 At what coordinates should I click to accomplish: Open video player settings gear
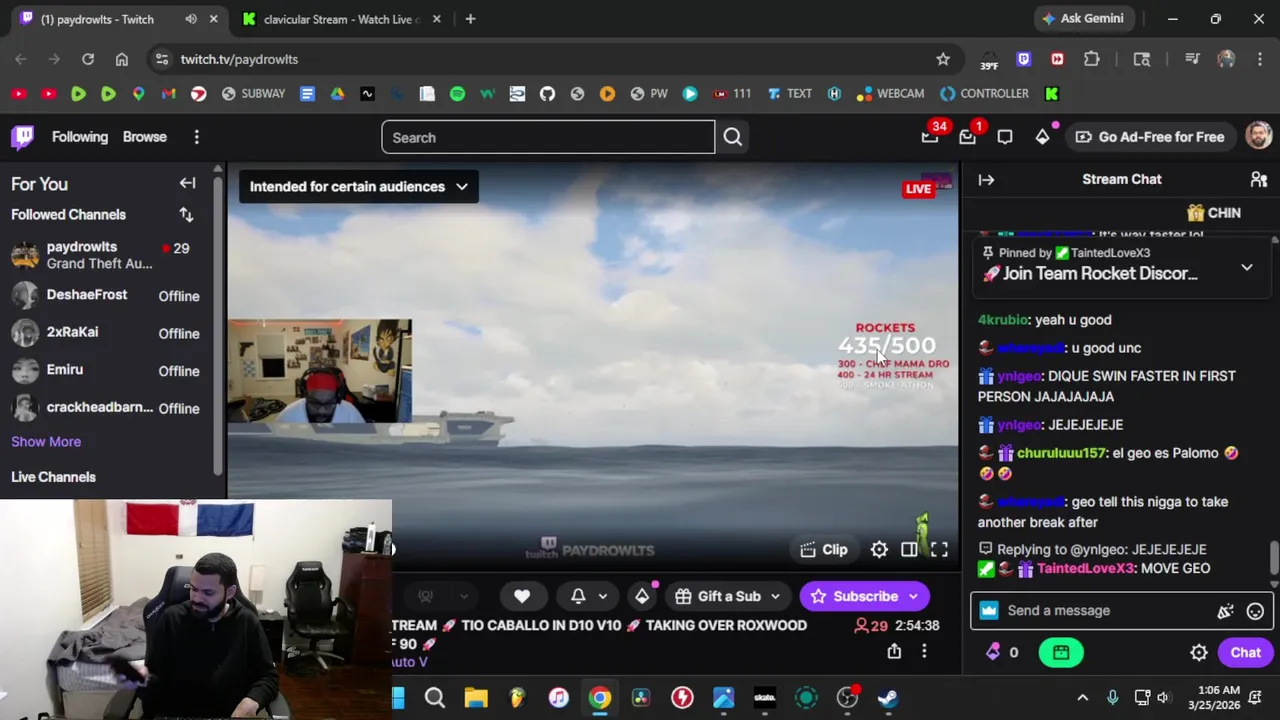point(879,549)
